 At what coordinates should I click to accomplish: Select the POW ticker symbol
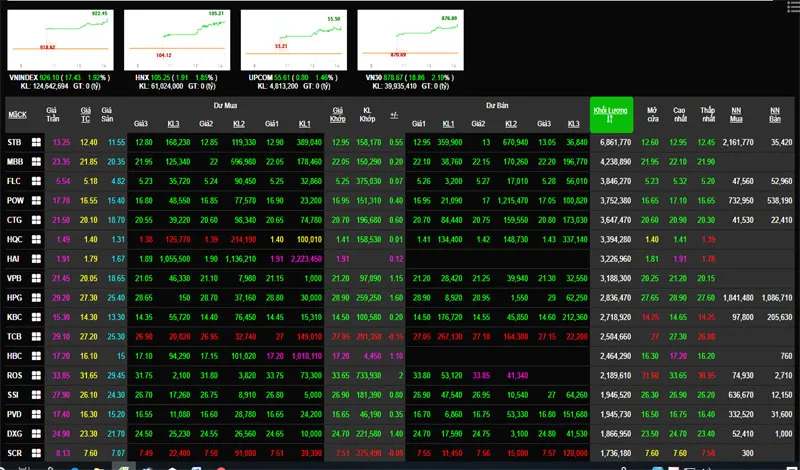pos(15,201)
